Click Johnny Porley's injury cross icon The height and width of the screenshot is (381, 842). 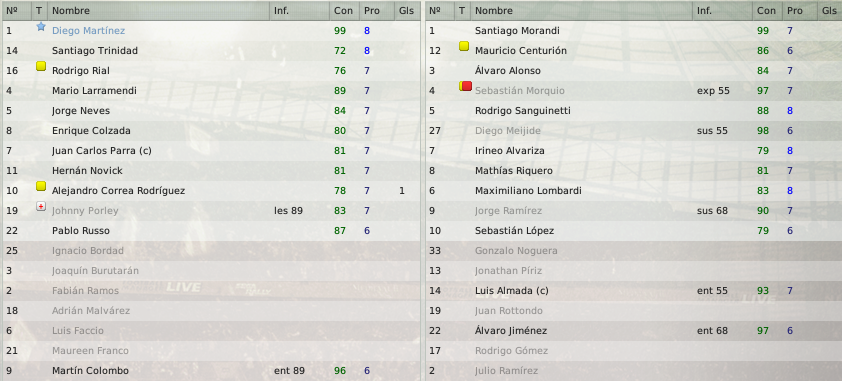click(x=41, y=206)
